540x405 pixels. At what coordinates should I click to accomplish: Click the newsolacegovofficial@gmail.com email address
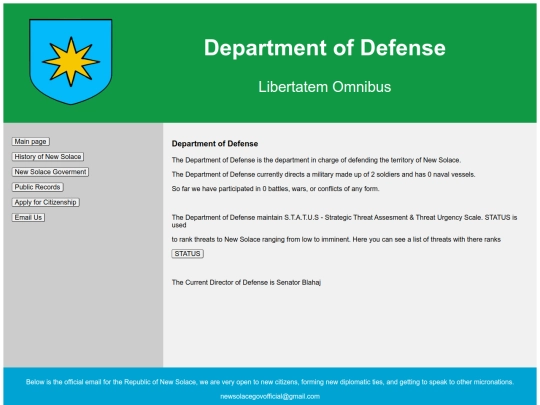click(x=270, y=396)
